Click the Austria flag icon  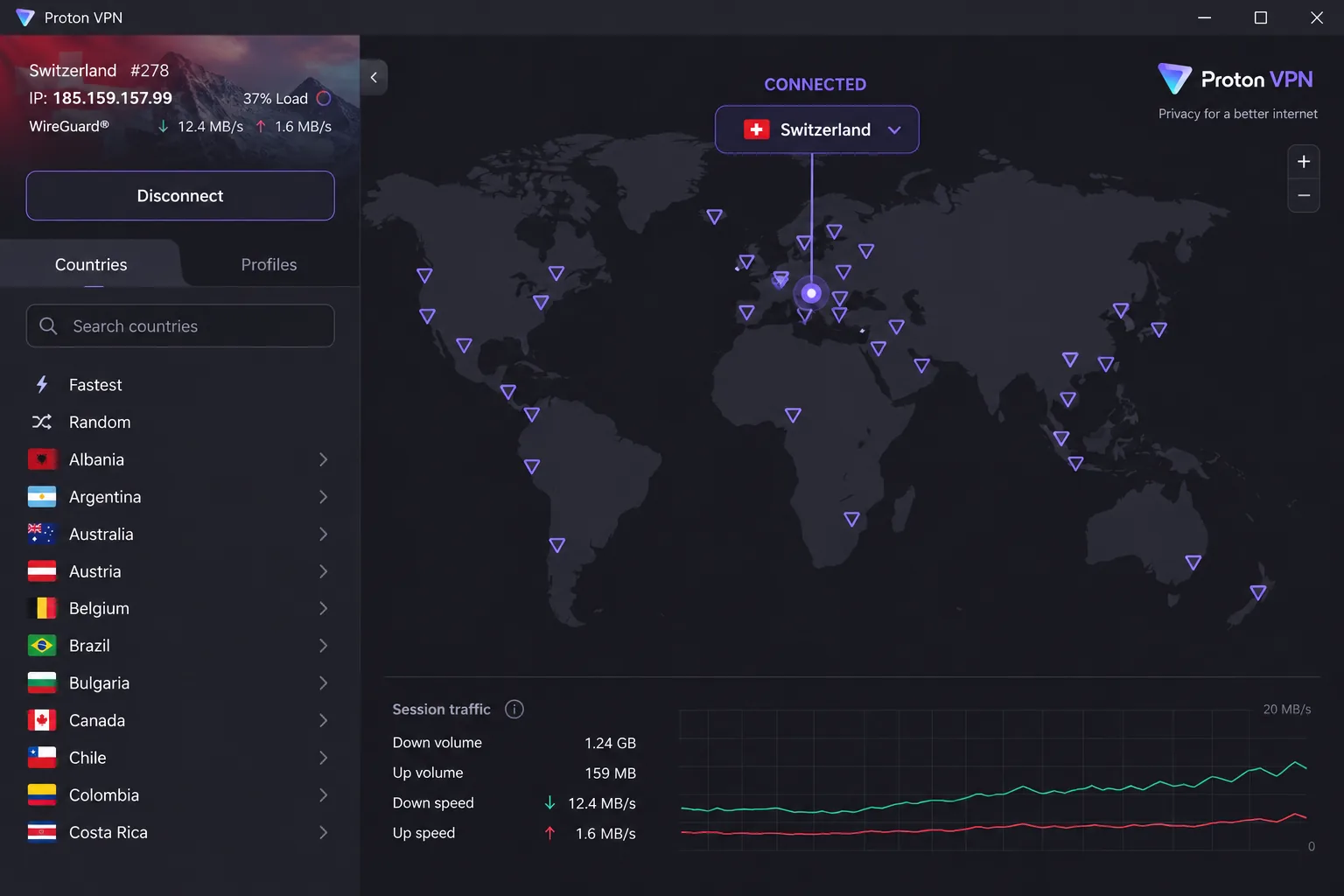(42, 571)
